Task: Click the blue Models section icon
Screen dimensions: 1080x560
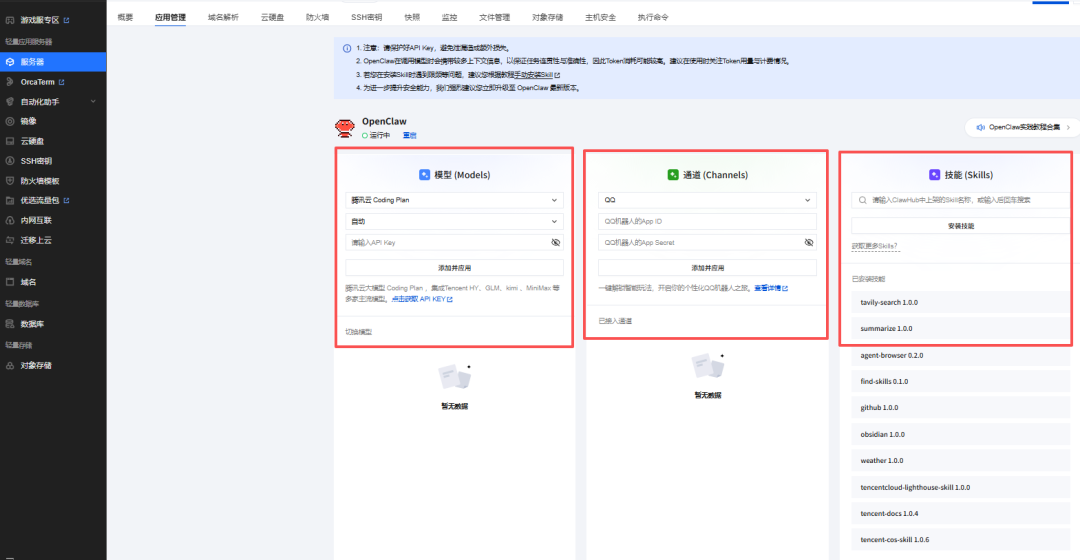Action: click(x=424, y=175)
